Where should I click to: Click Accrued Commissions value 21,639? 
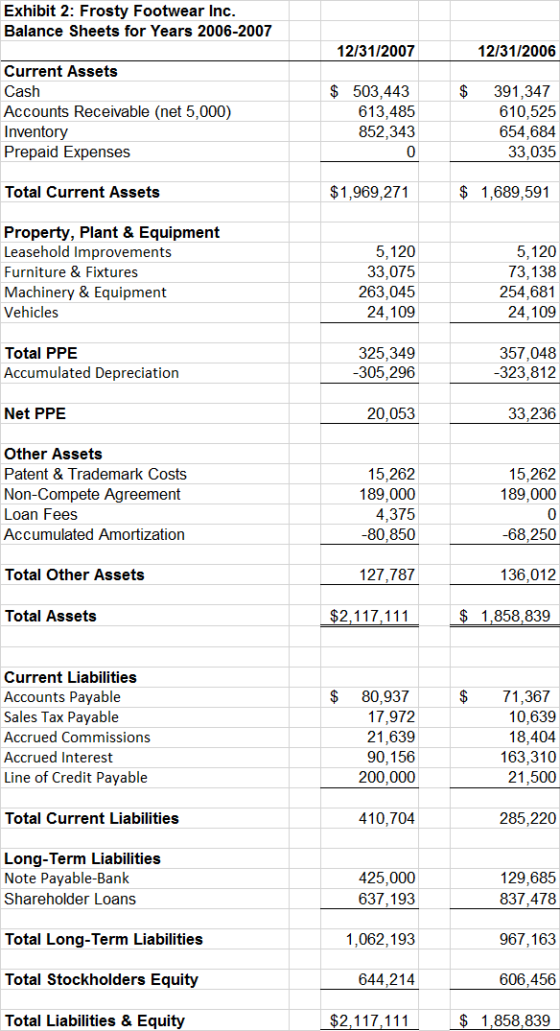point(391,737)
